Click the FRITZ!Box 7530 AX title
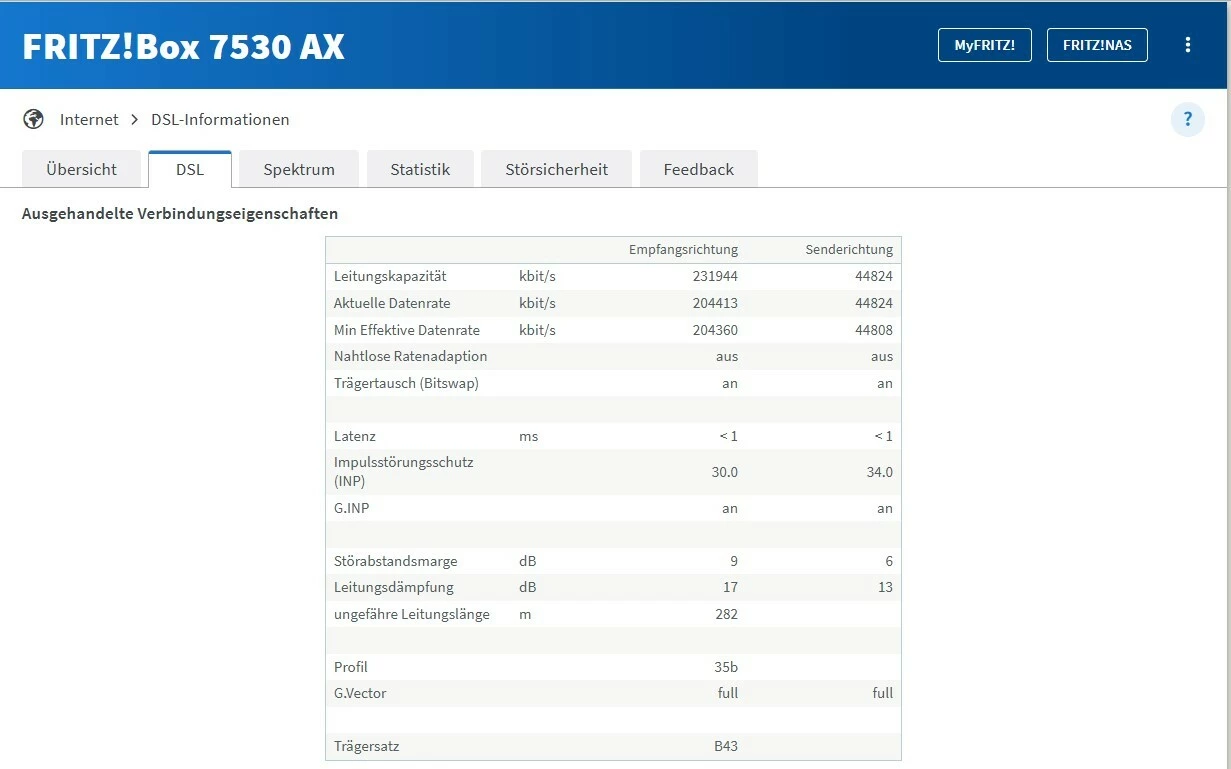Image resolution: width=1231 pixels, height=769 pixels. point(183,47)
